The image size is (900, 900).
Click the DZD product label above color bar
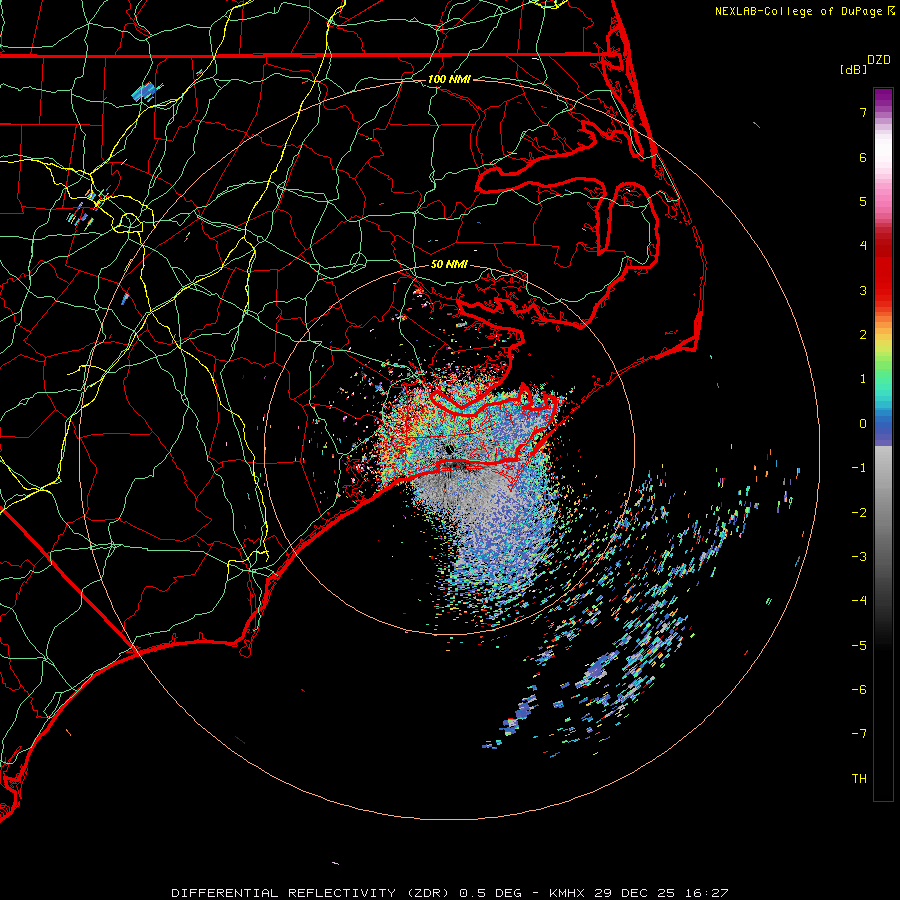coord(879,60)
